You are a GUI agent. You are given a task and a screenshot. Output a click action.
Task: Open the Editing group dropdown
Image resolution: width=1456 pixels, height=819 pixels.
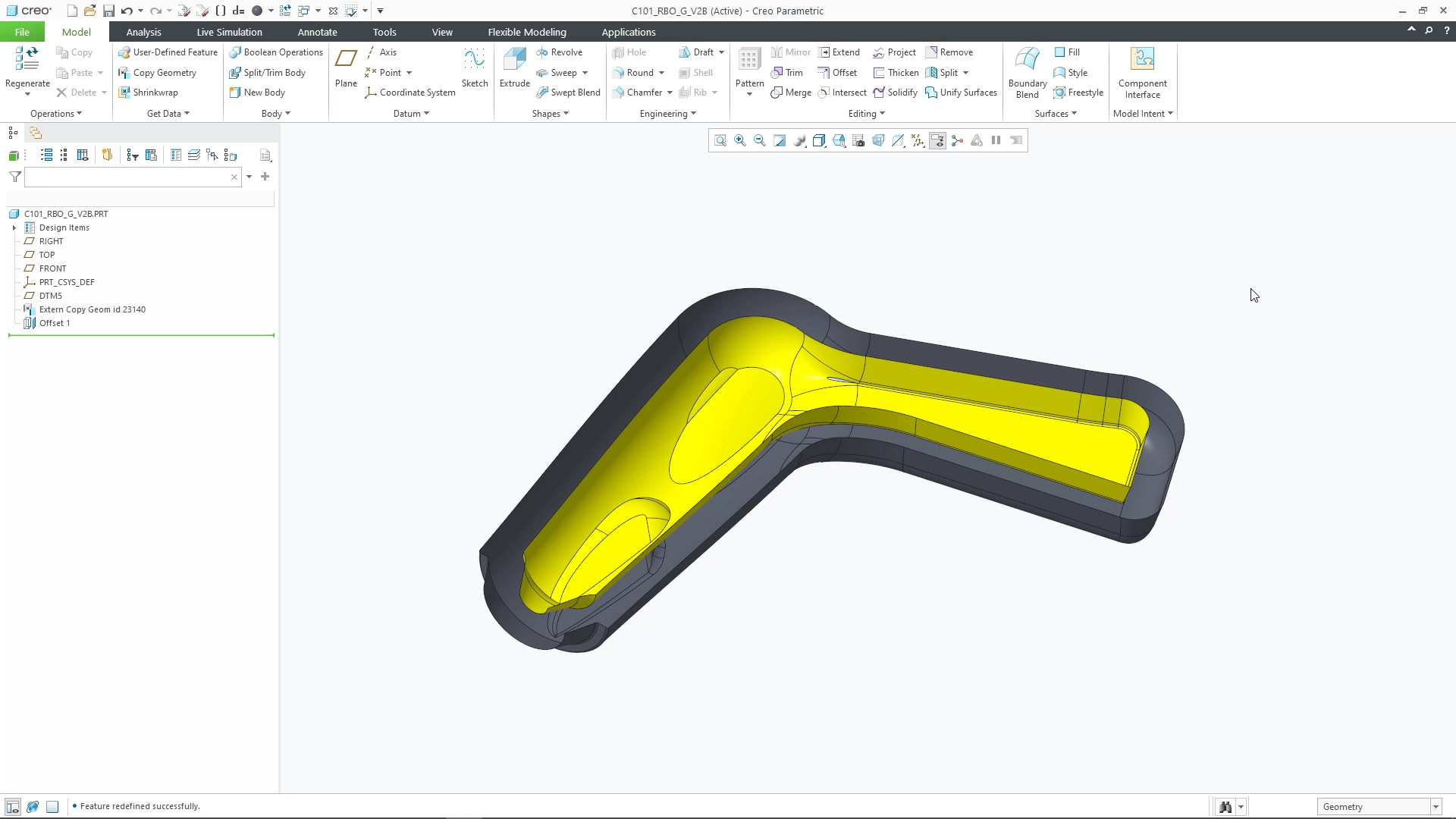(x=866, y=114)
